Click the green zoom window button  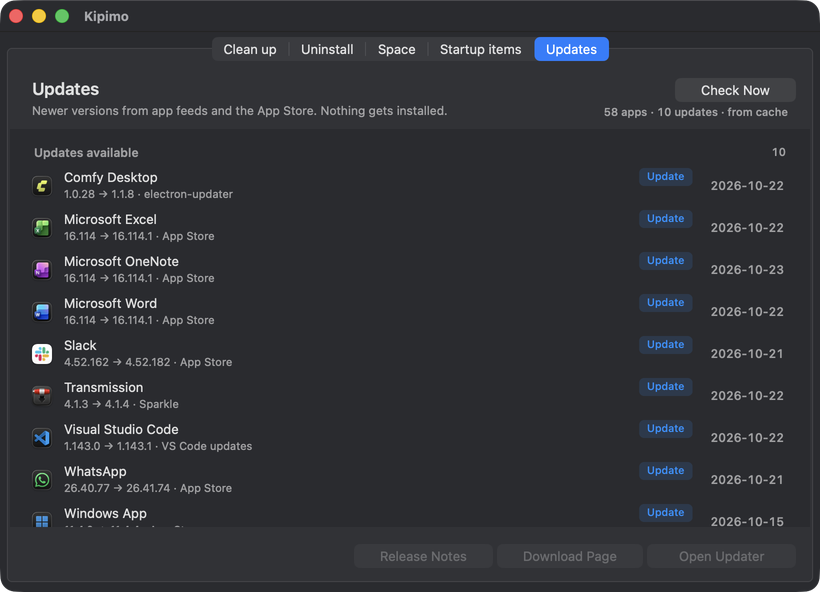62,16
